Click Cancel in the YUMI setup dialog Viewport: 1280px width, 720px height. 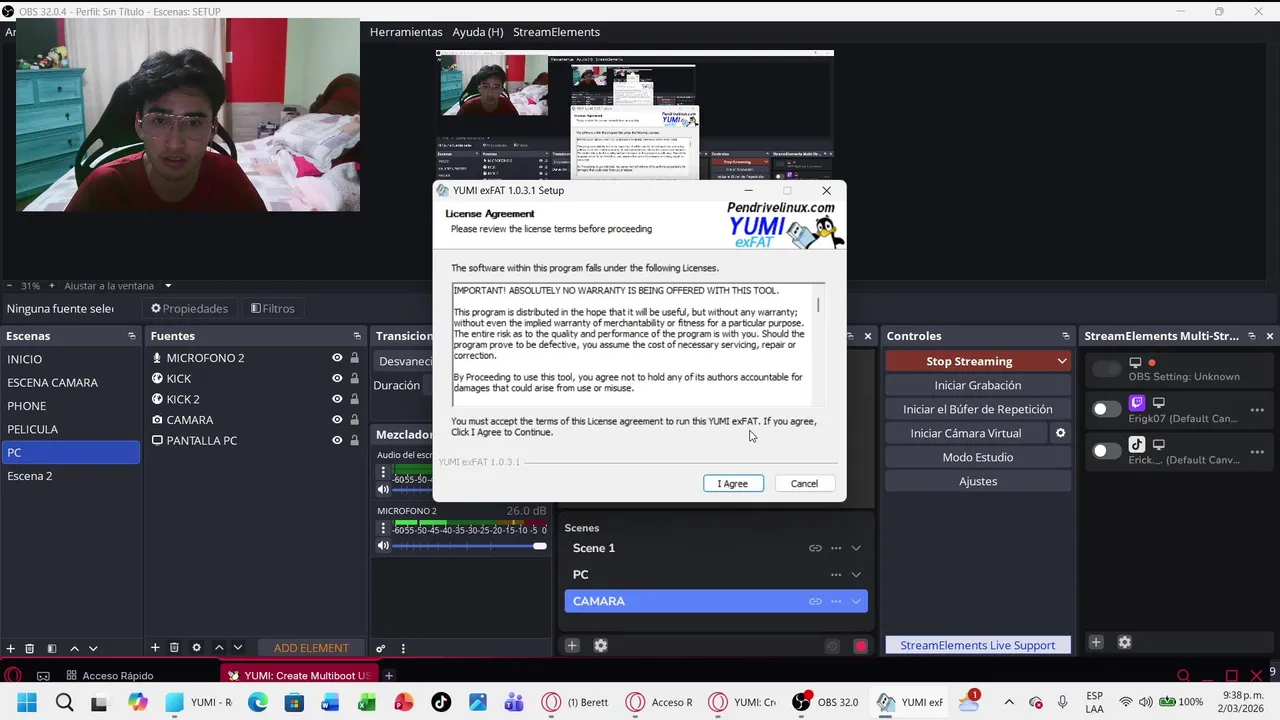click(x=804, y=484)
